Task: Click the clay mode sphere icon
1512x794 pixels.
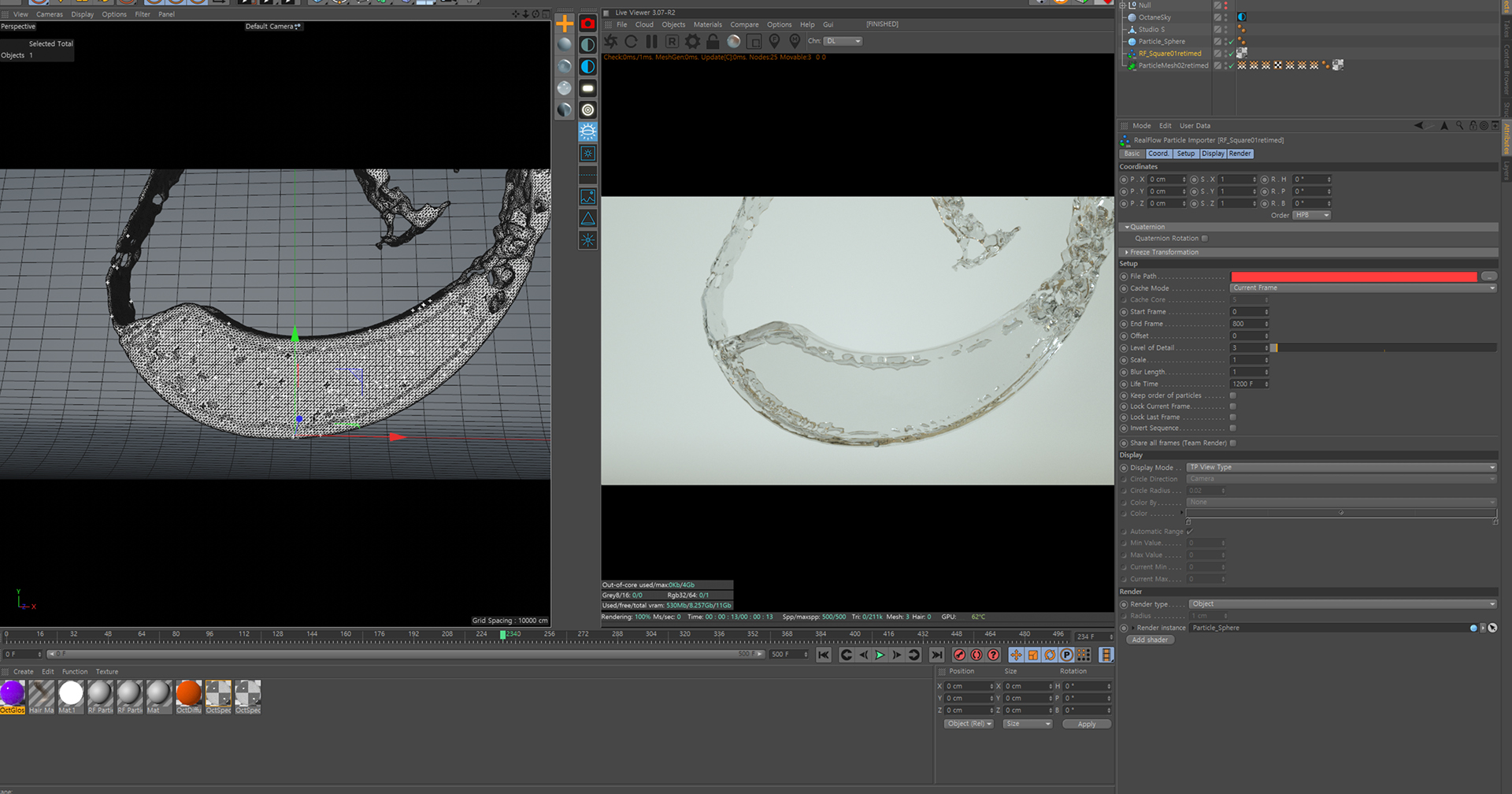Action: (733, 41)
